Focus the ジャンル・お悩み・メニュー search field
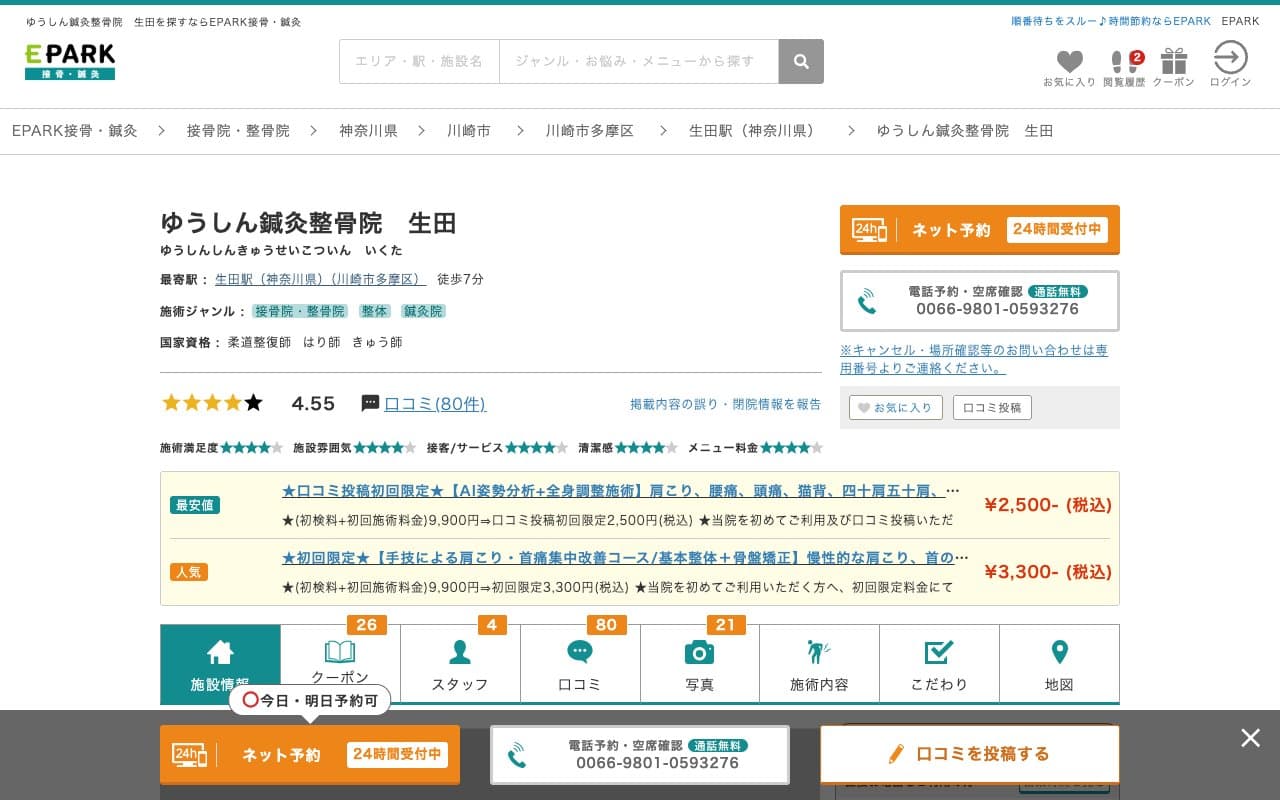Image resolution: width=1280 pixels, height=800 pixels. pos(638,62)
